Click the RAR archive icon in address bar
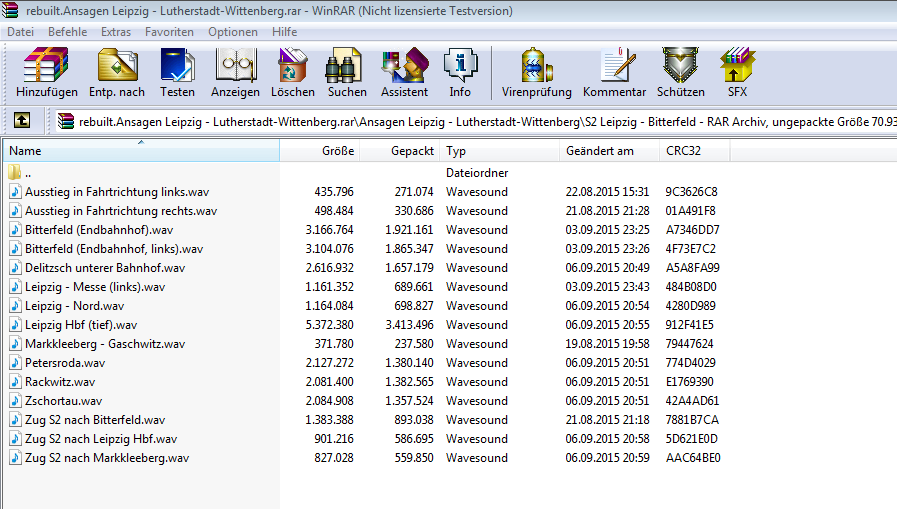Image resolution: width=897 pixels, height=509 pixels. (66, 121)
